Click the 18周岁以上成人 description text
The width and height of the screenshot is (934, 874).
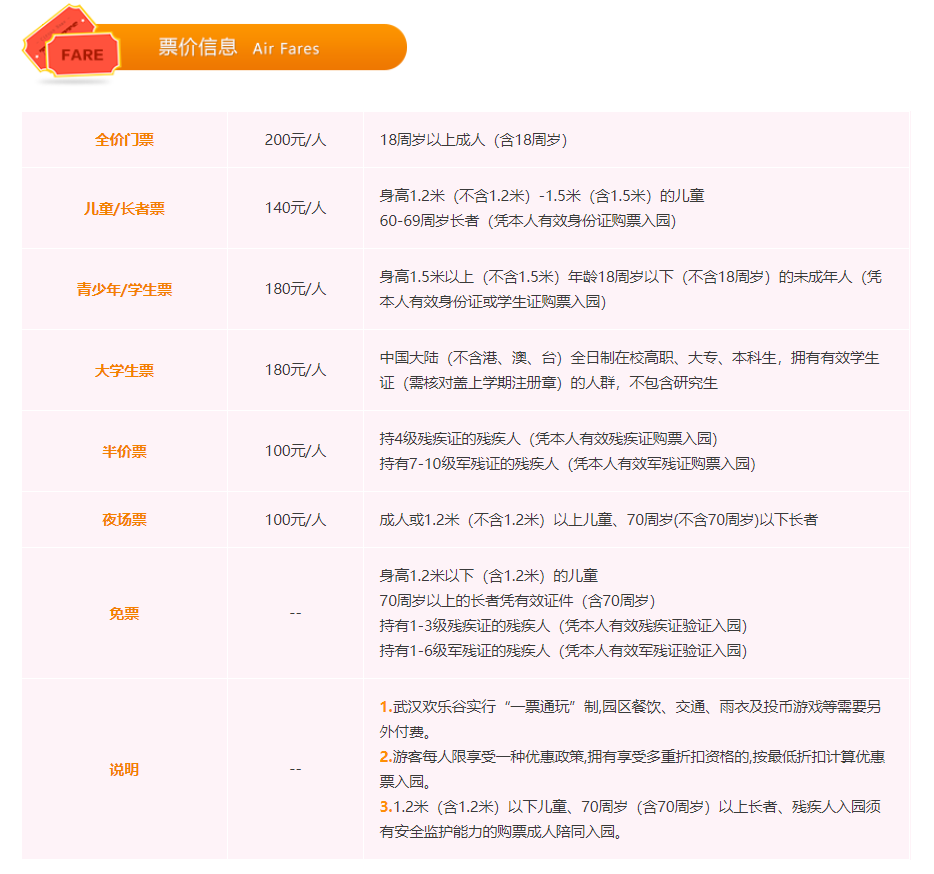coord(474,140)
